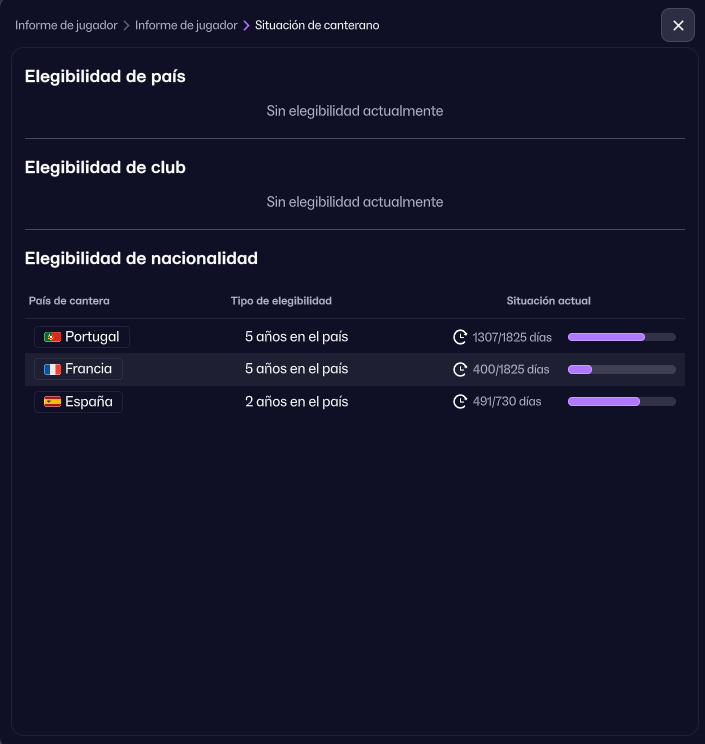
Task: Click first breadcrumb chevron separator
Action: pos(126,25)
